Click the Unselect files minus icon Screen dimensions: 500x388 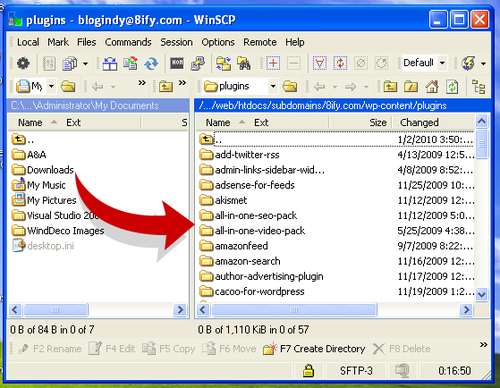pyautogui.click(x=294, y=63)
